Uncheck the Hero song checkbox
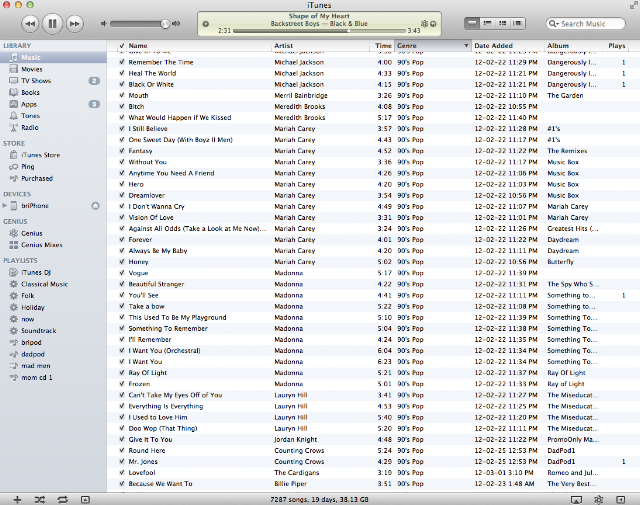The height and width of the screenshot is (505, 640). click(x=122, y=184)
